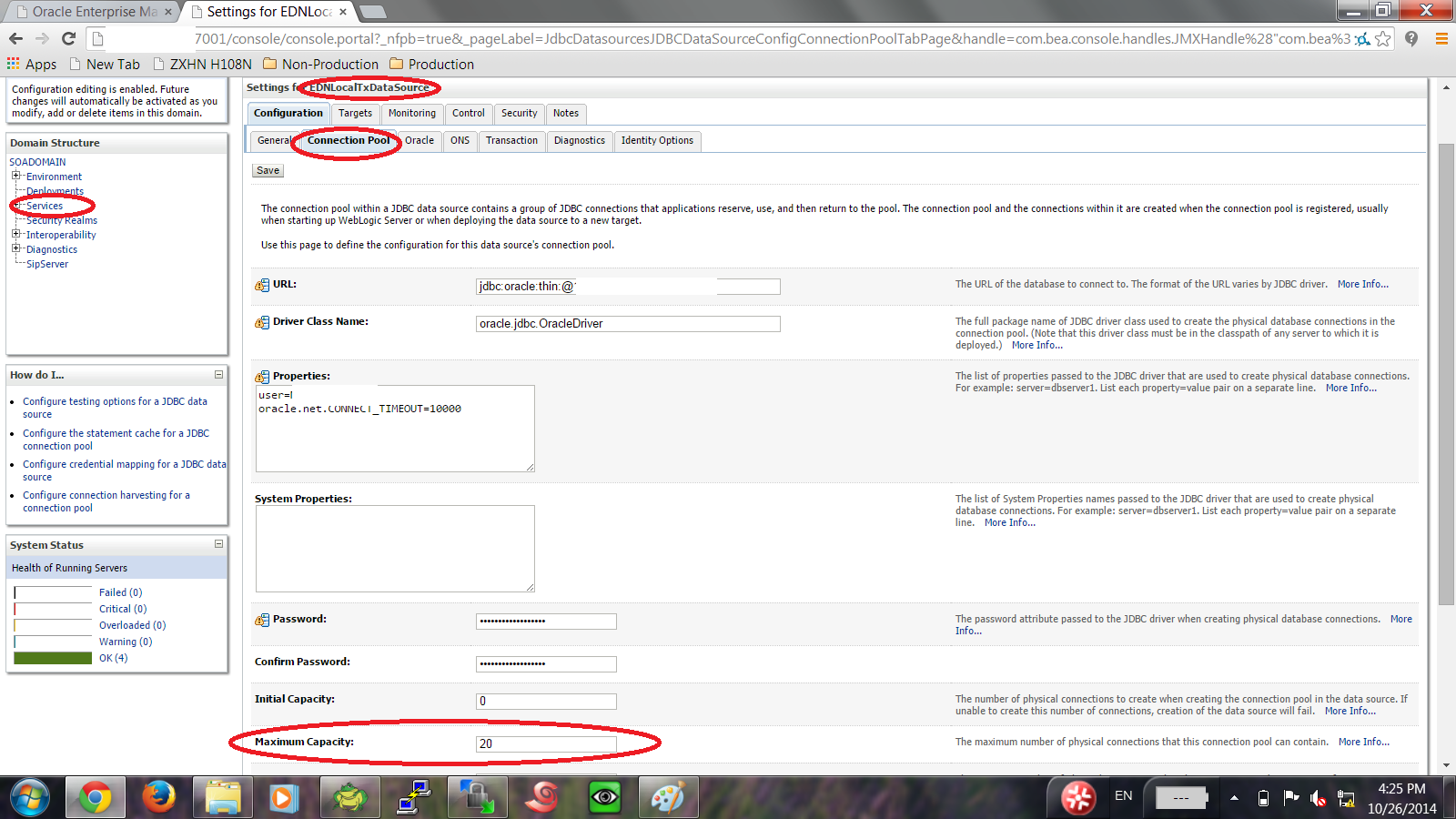Image resolution: width=1456 pixels, height=819 pixels.
Task: Expand the Environment tree node
Action: 15,177
